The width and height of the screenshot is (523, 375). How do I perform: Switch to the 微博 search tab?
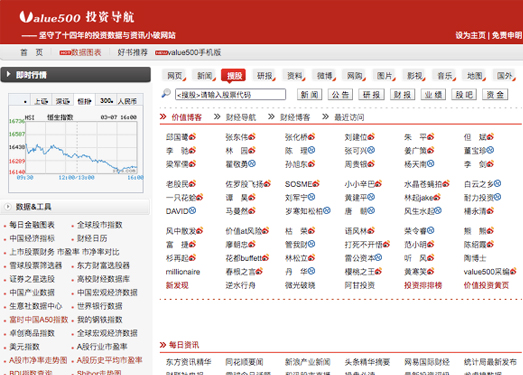tap(324, 76)
